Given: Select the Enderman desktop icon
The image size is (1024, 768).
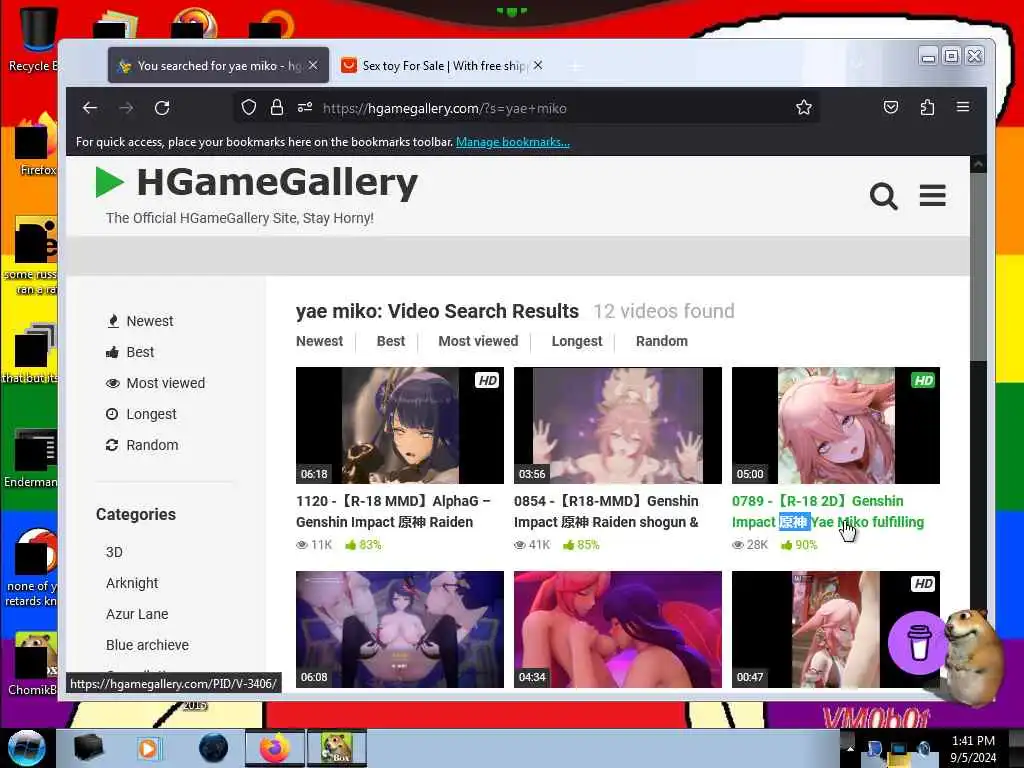Looking at the screenshot, I should coord(31,457).
